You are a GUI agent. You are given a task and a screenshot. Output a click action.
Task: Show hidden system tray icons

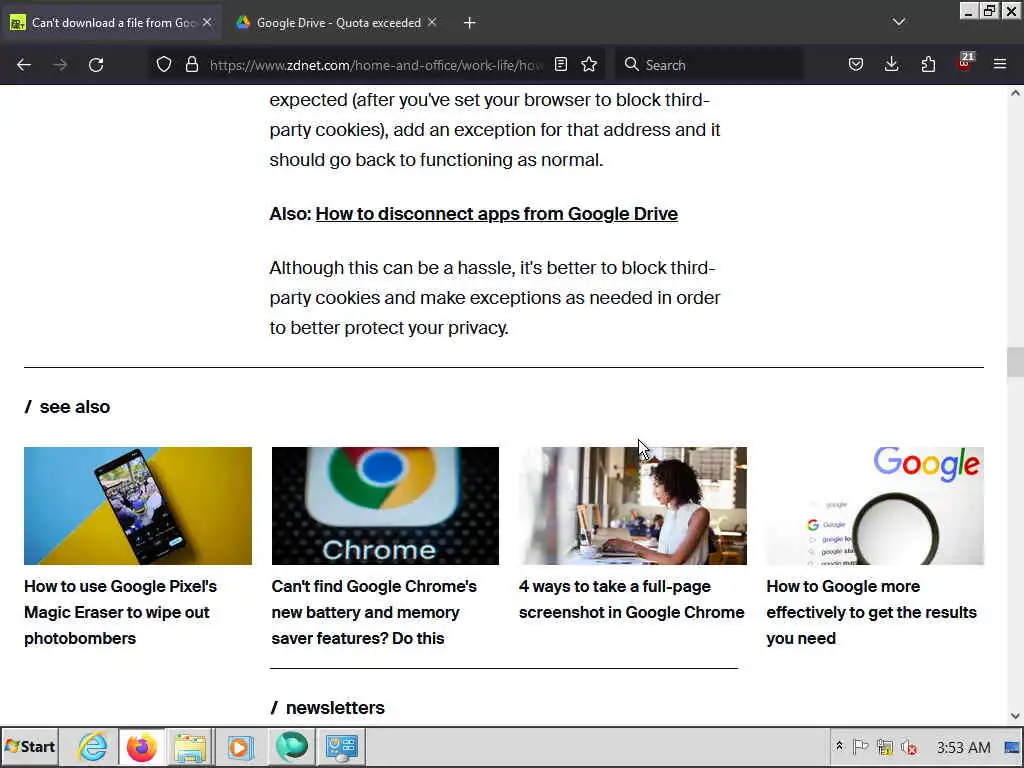point(839,746)
